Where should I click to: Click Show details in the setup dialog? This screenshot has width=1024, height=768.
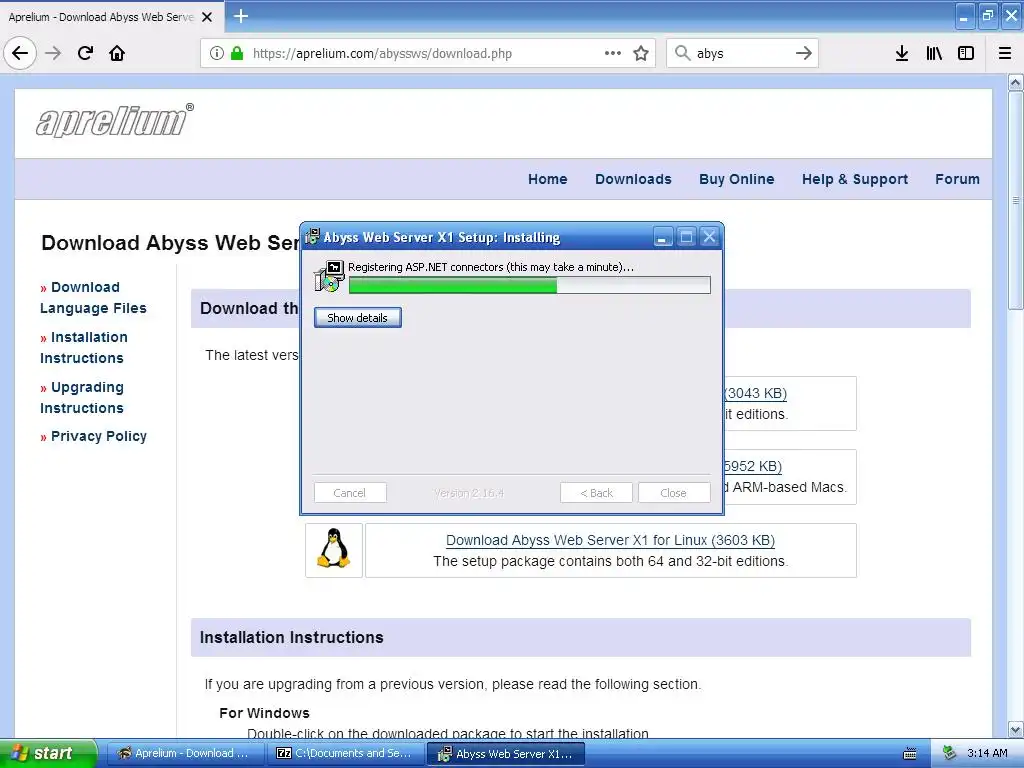[357, 317]
